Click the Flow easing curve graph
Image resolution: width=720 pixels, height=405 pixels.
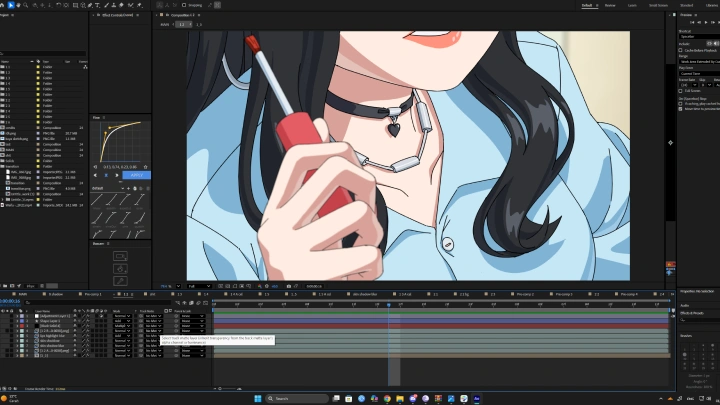[x=120, y=142]
